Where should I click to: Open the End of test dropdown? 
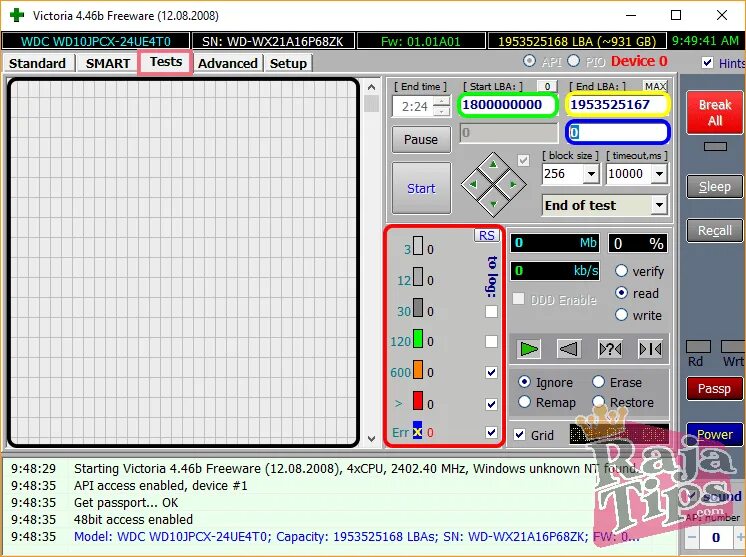pyautogui.click(x=659, y=205)
